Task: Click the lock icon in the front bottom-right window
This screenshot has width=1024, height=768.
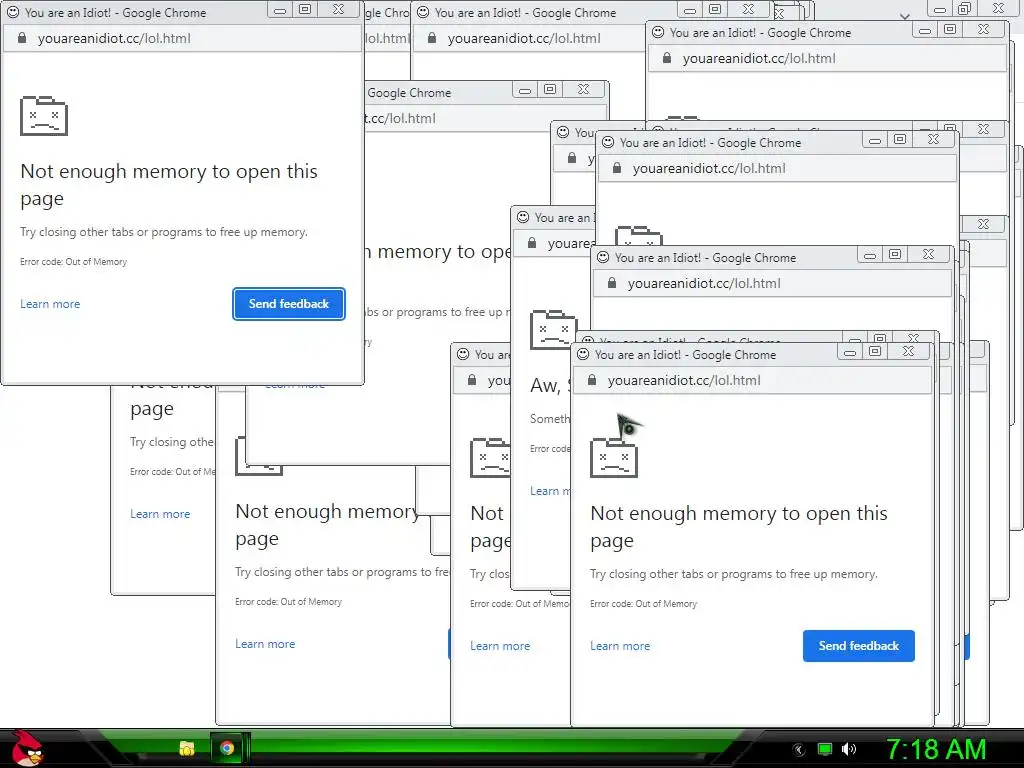Action: pos(592,380)
